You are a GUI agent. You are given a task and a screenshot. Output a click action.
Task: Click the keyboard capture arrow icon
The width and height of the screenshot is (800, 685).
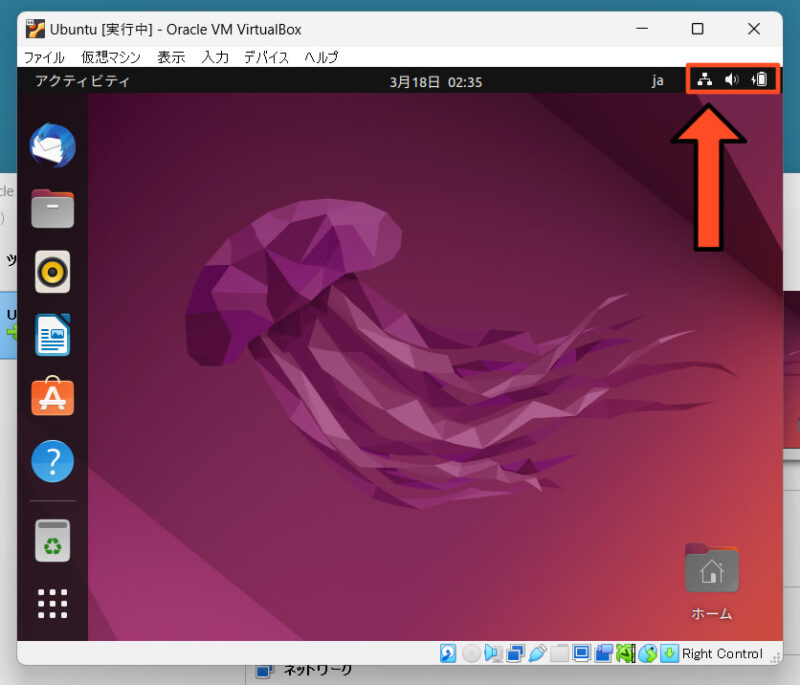[x=669, y=653]
